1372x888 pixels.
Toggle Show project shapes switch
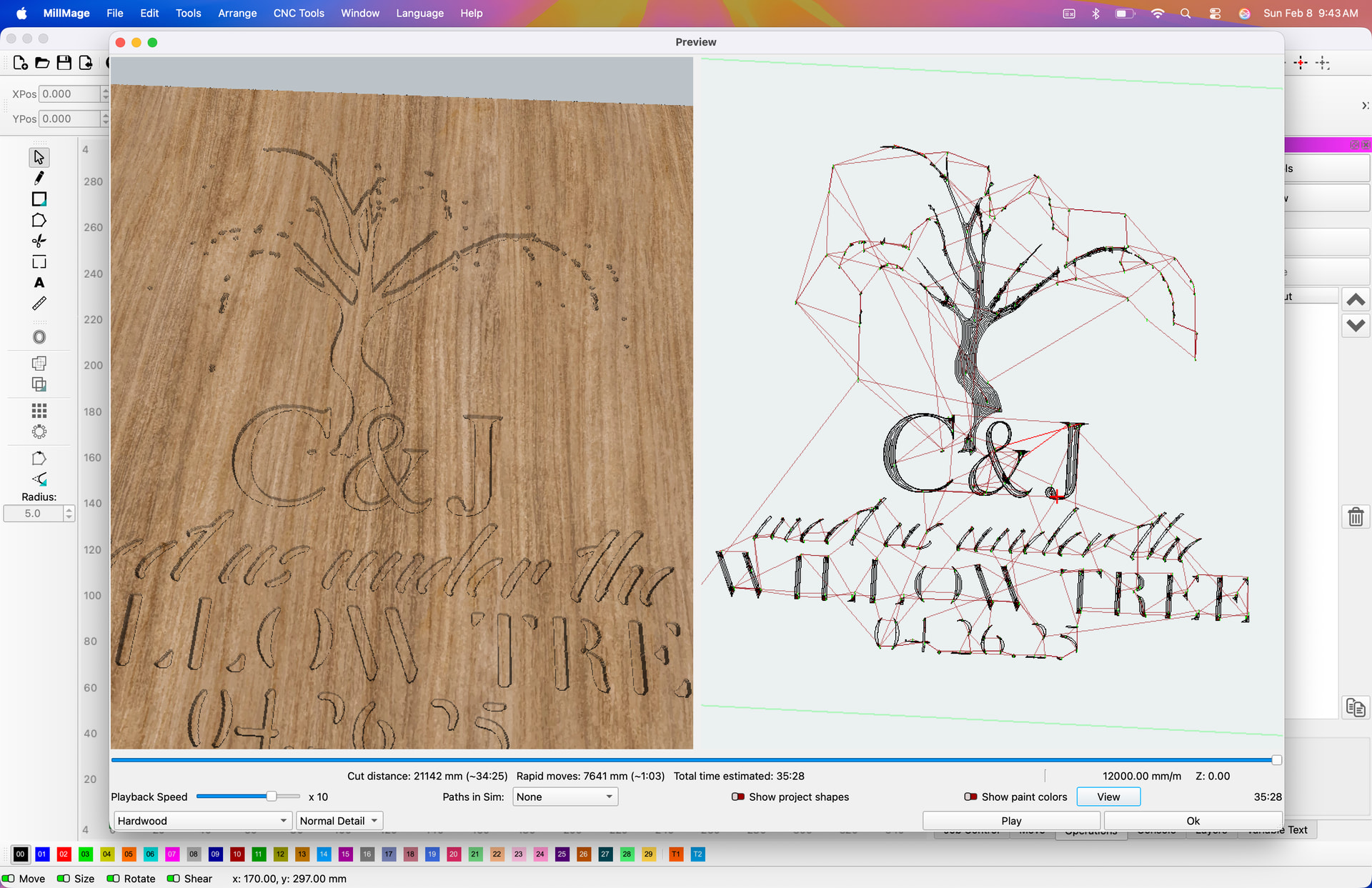738,797
